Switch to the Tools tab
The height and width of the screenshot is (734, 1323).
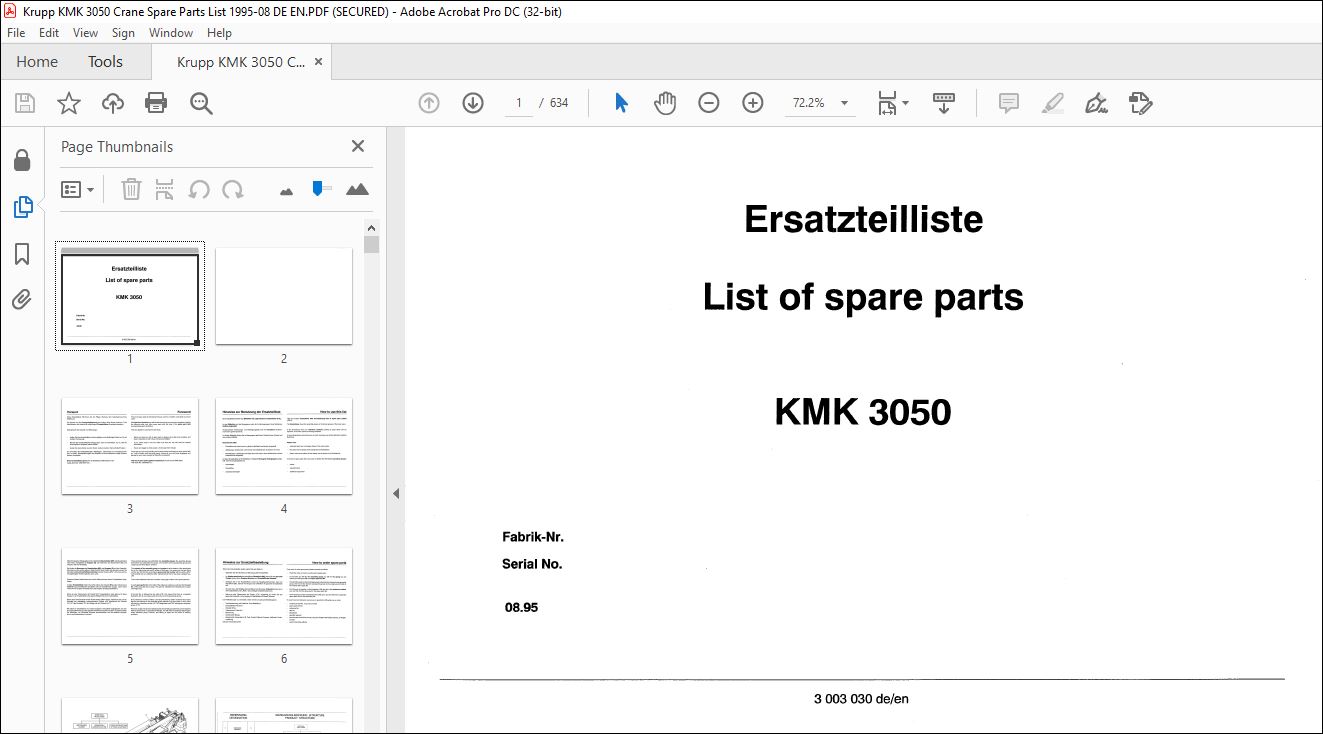(x=105, y=62)
